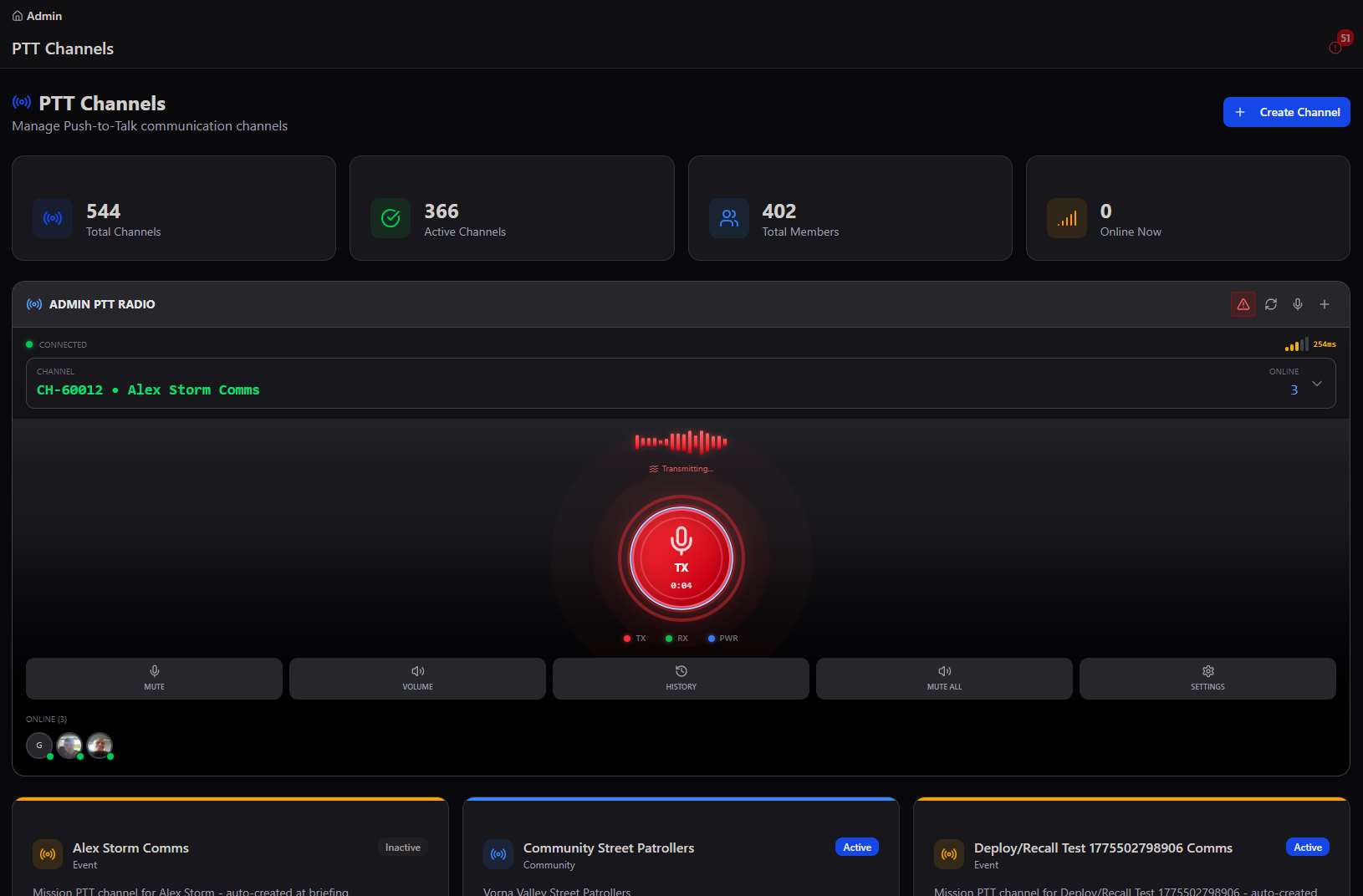
Task: Click the 366 Active Channels stat
Action: 512,208
